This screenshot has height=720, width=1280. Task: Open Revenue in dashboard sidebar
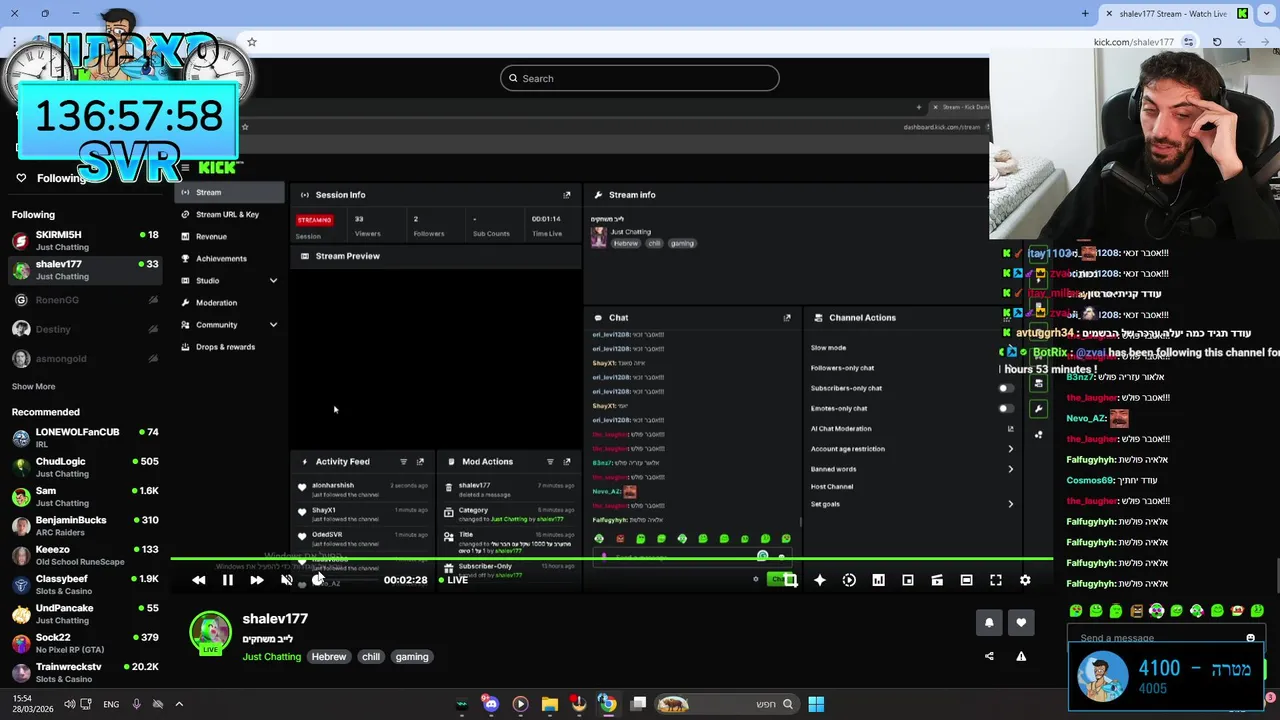coord(230,236)
